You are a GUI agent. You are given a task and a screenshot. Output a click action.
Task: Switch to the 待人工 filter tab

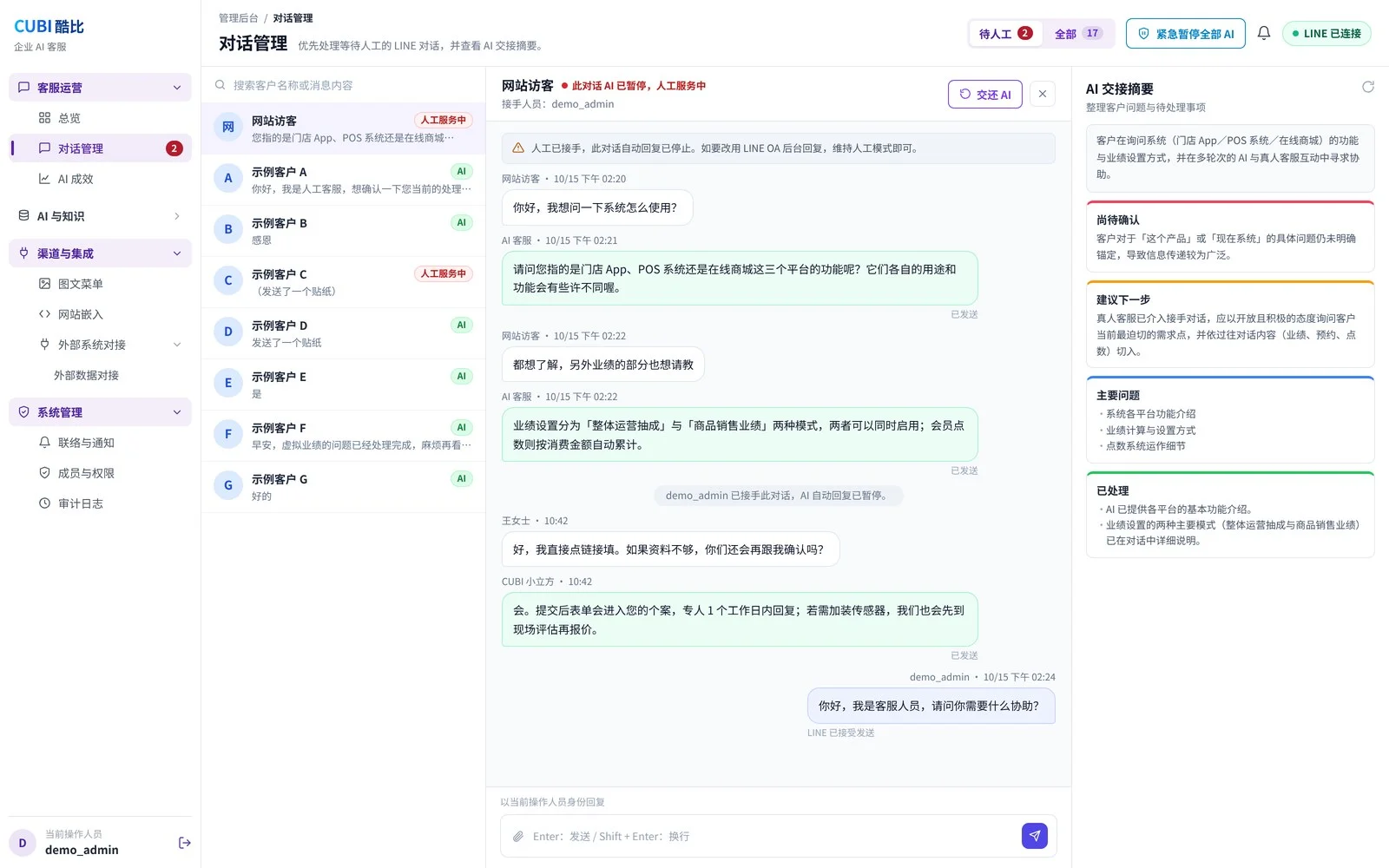[1005, 34]
